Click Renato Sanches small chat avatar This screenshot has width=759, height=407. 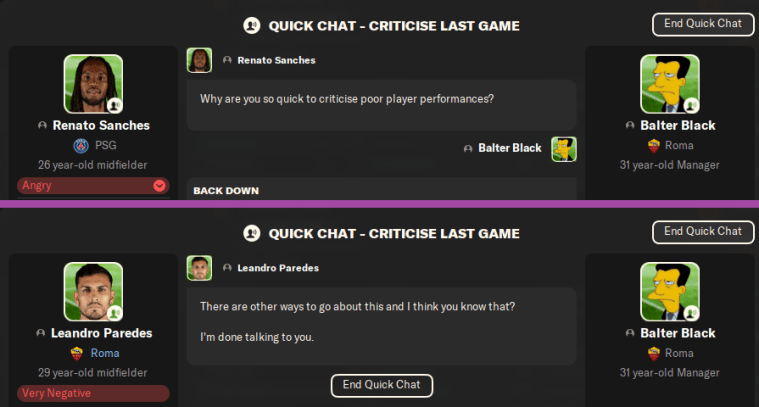pos(199,60)
